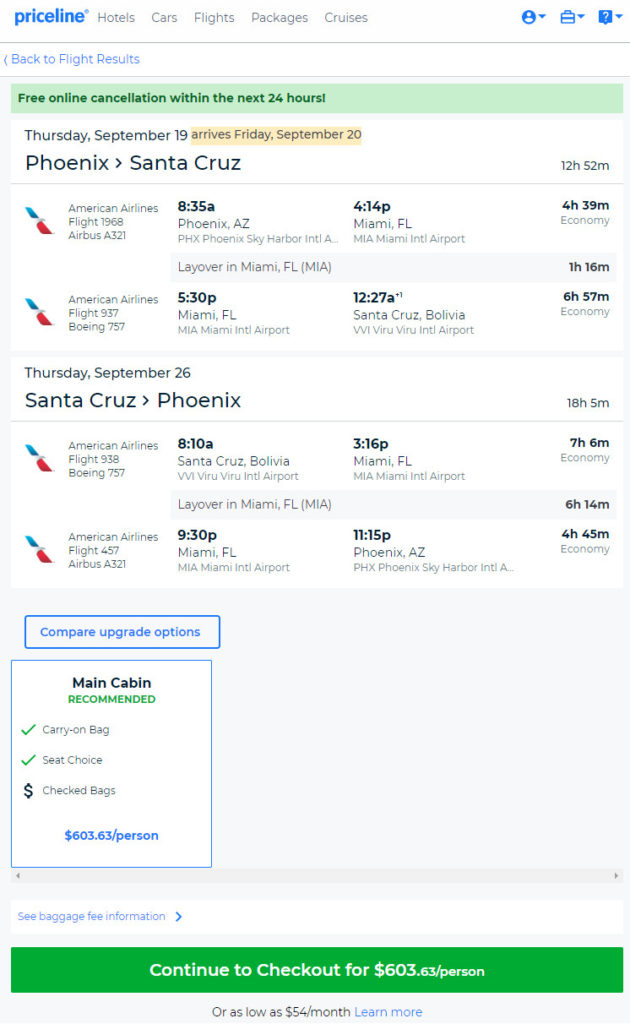Image resolution: width=630 pixels, height=1024 pixels.
Task: Click American Airlines logo for Flight 938
Action: [39, 458]
